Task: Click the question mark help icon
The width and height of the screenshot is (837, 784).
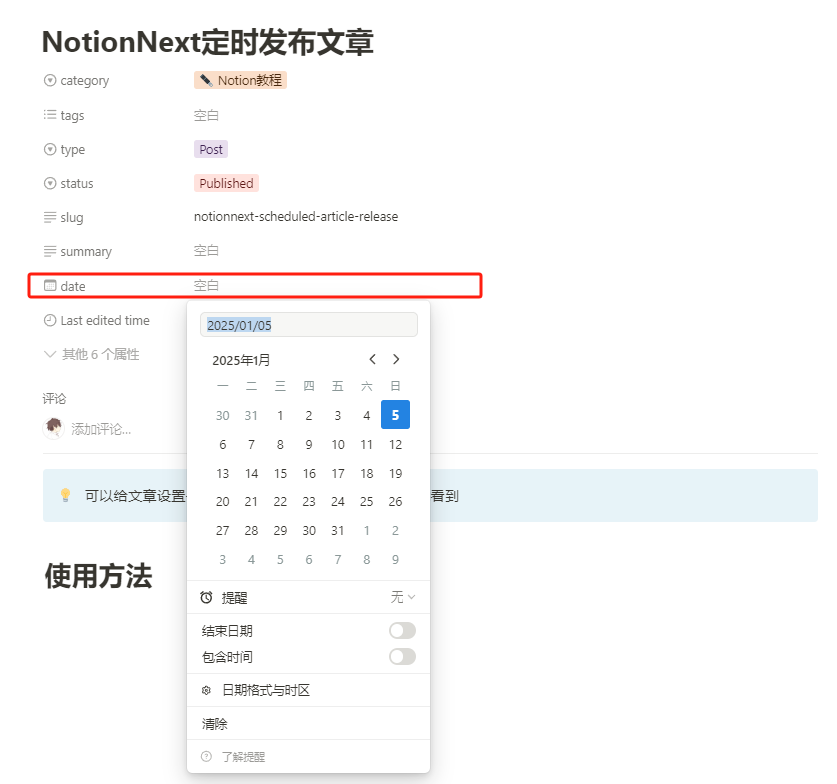Action: (x=207, y=756)
